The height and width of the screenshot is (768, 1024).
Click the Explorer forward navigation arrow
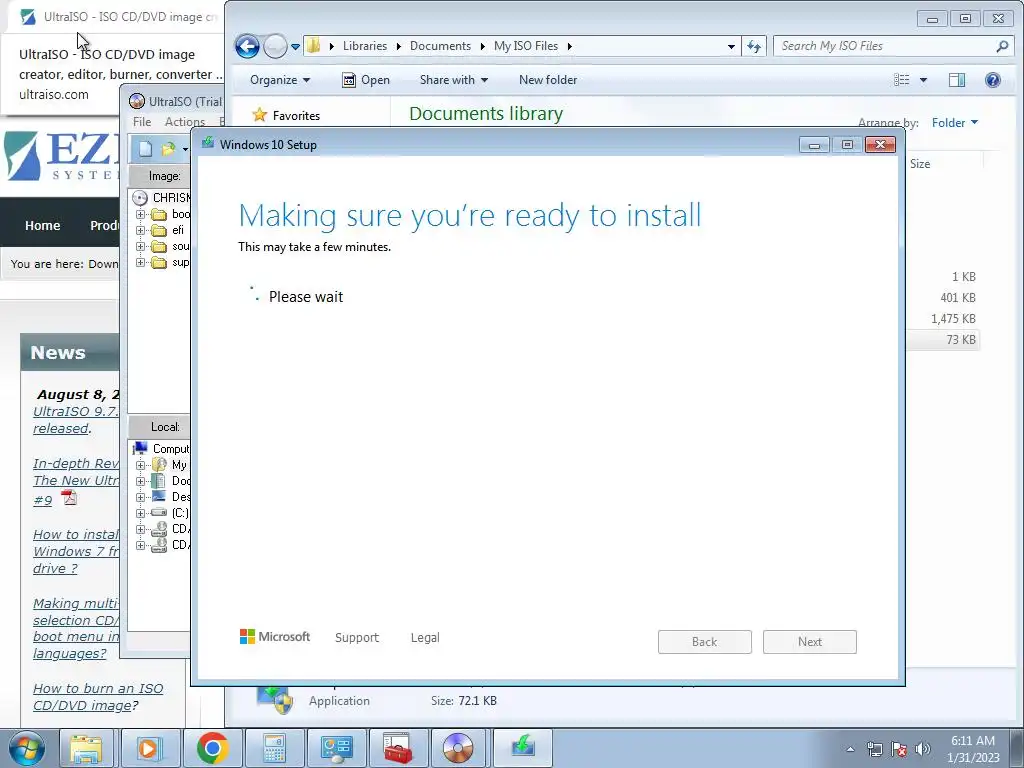click(275, 46)
